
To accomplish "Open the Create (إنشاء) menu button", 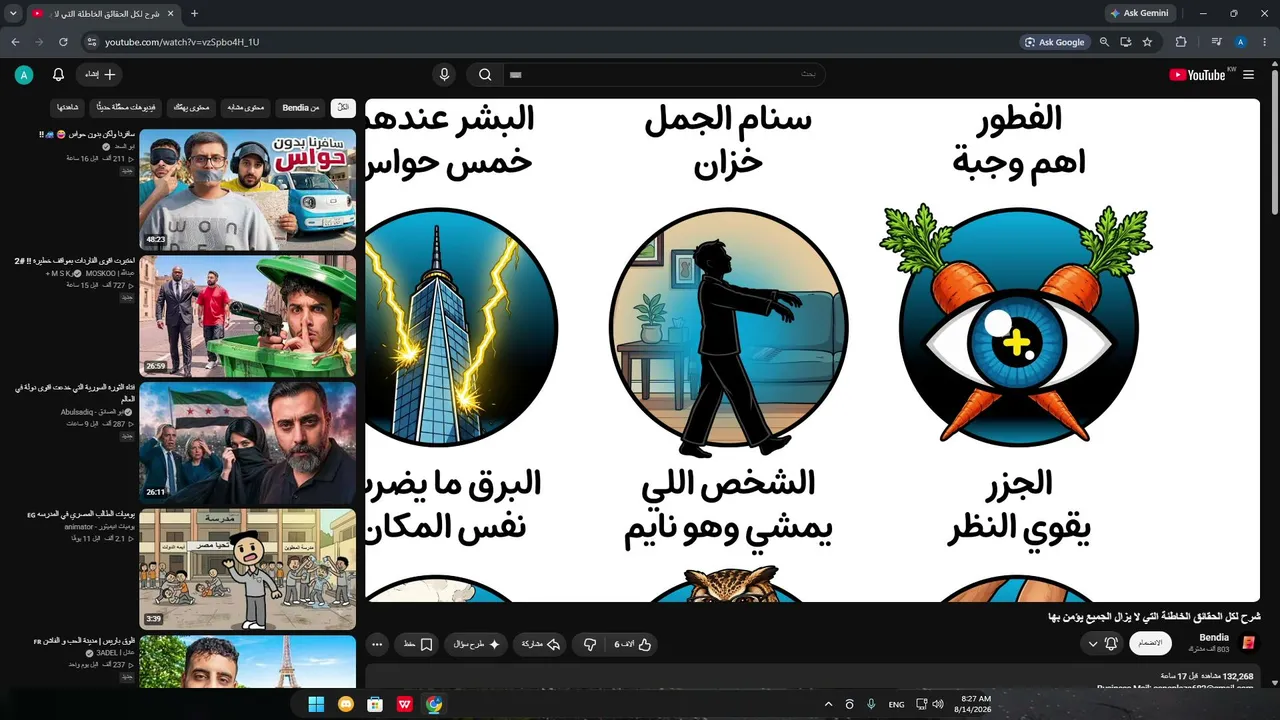I will [99, 75].
